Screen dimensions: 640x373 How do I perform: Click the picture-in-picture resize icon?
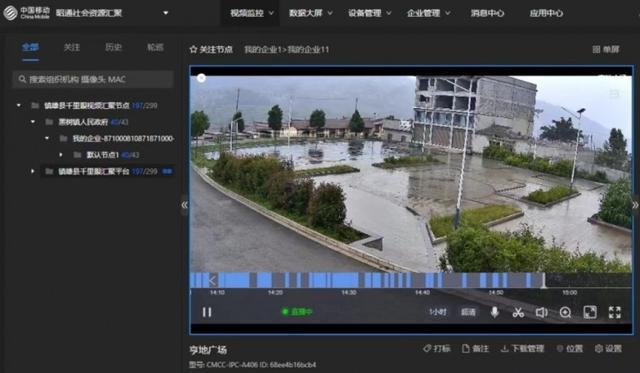click(x=590, y=312)
